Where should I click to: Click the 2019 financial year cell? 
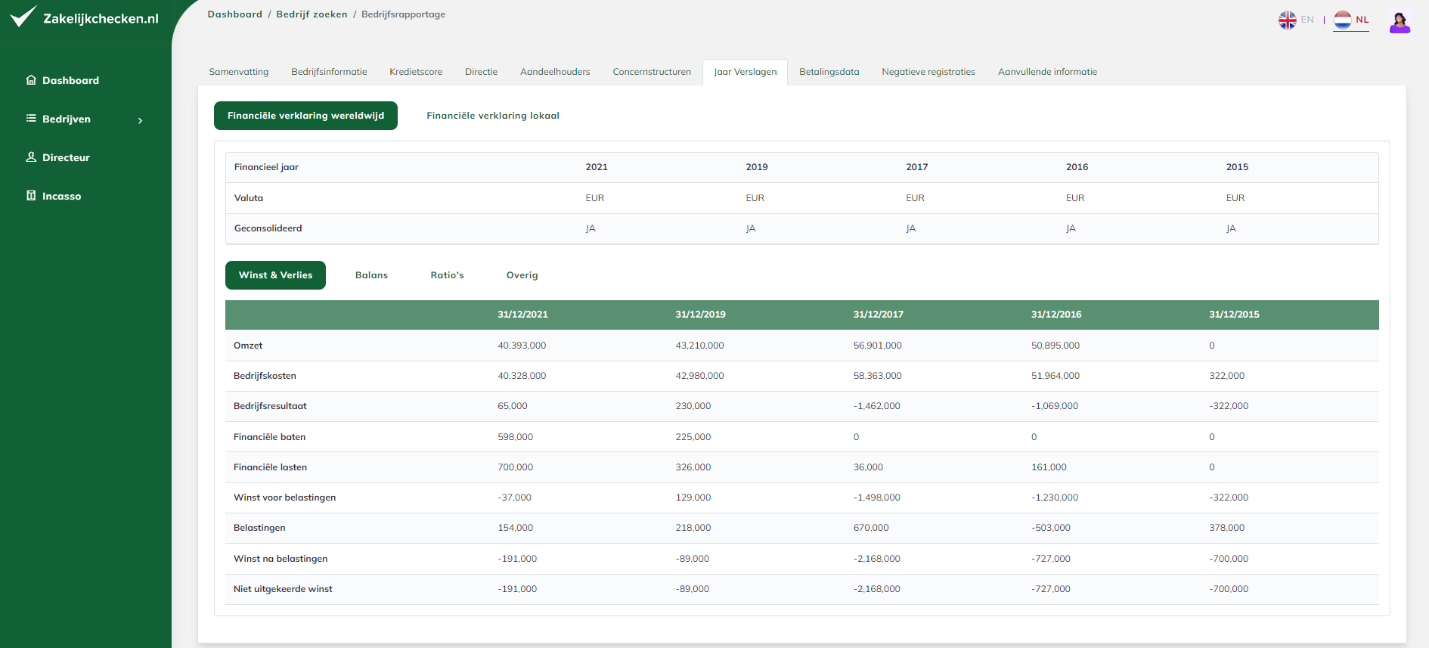(x=757, y=167)
